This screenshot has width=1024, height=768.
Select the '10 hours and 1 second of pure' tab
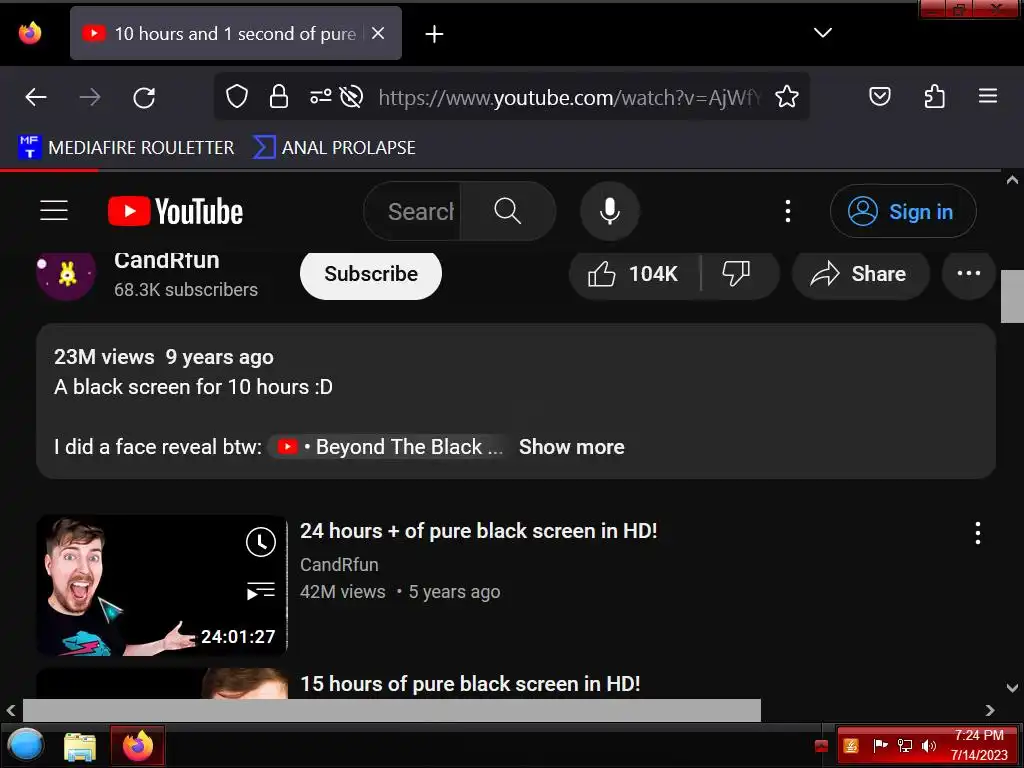[236, 33]
